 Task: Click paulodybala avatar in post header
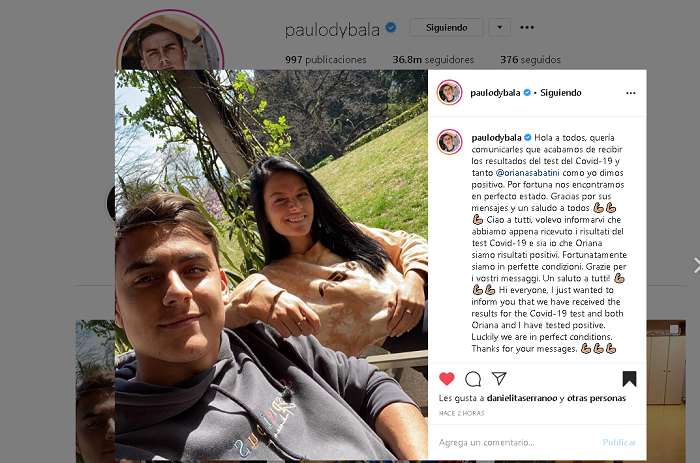point(449,93)
